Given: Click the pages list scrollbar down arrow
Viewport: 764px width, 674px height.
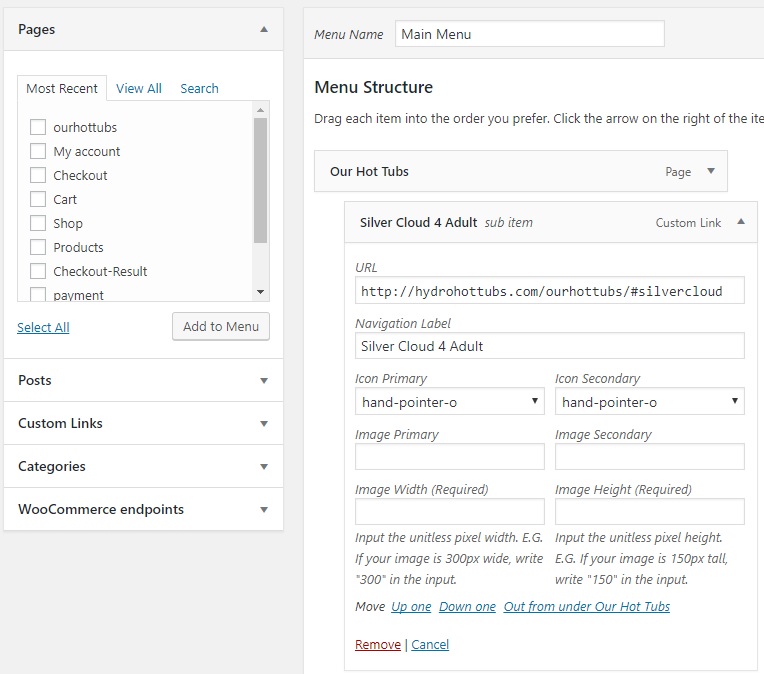Looking at the screenshot, I should tap(261, 292).
